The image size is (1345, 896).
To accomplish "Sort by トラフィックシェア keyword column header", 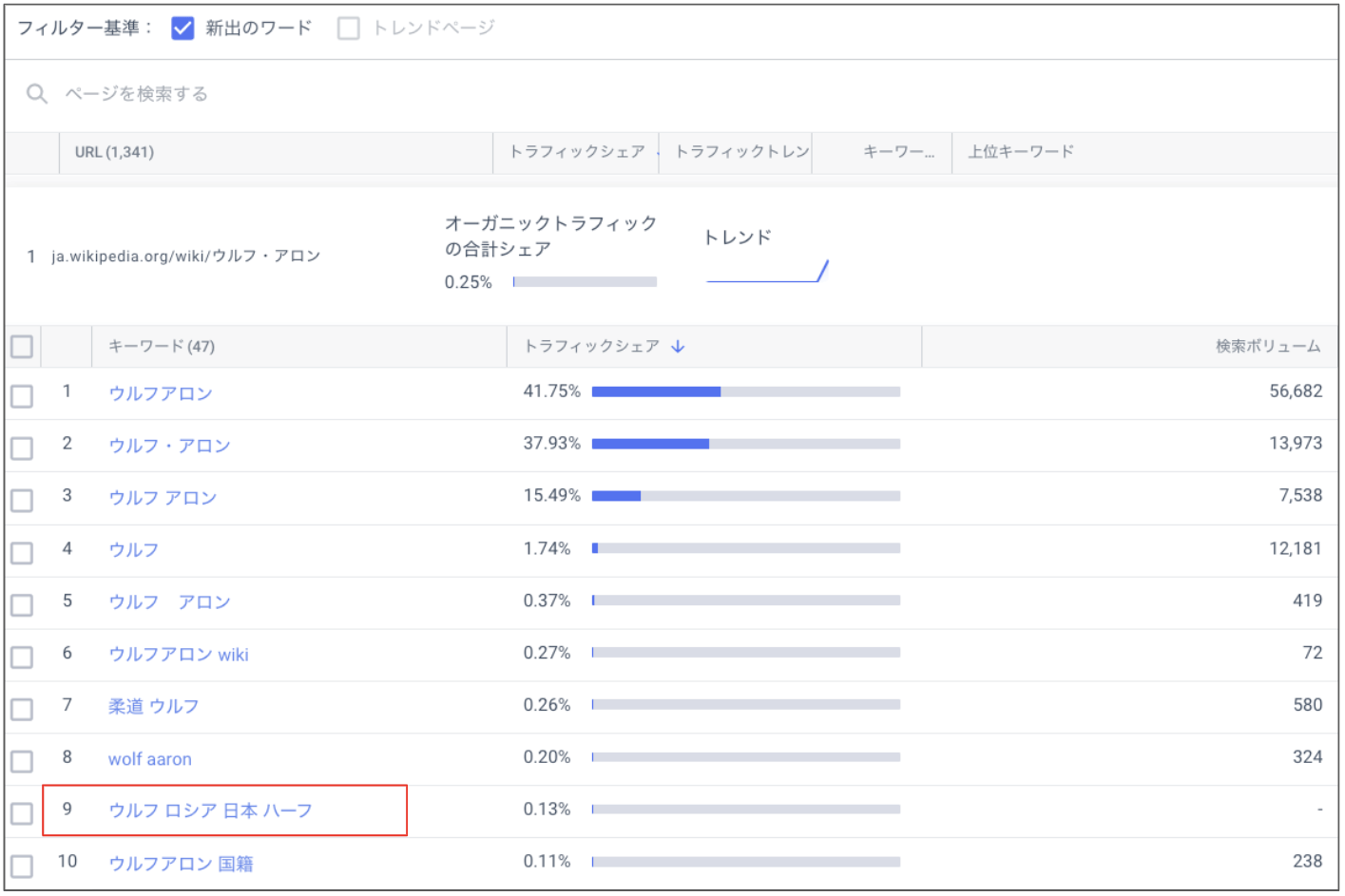I will [x=591, y=347].
